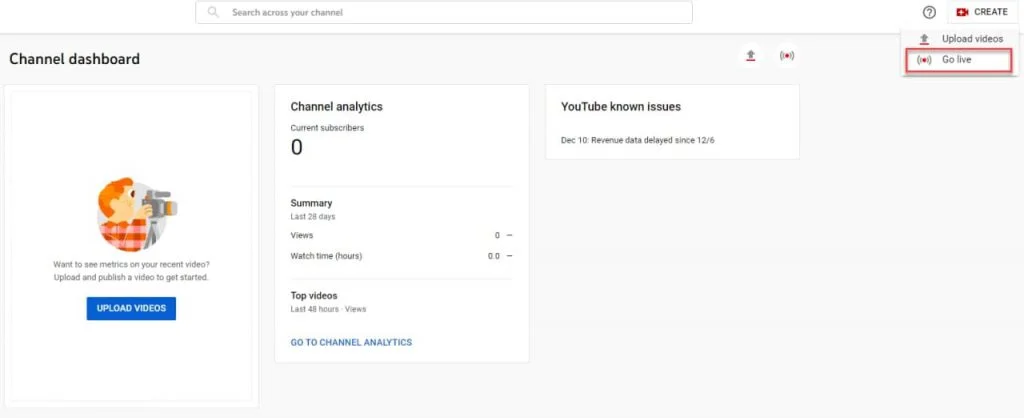Click the upload arrow icon beside Channel dashboard
The width and height of the screenshot is (1024, 418).
click(751, 56)
